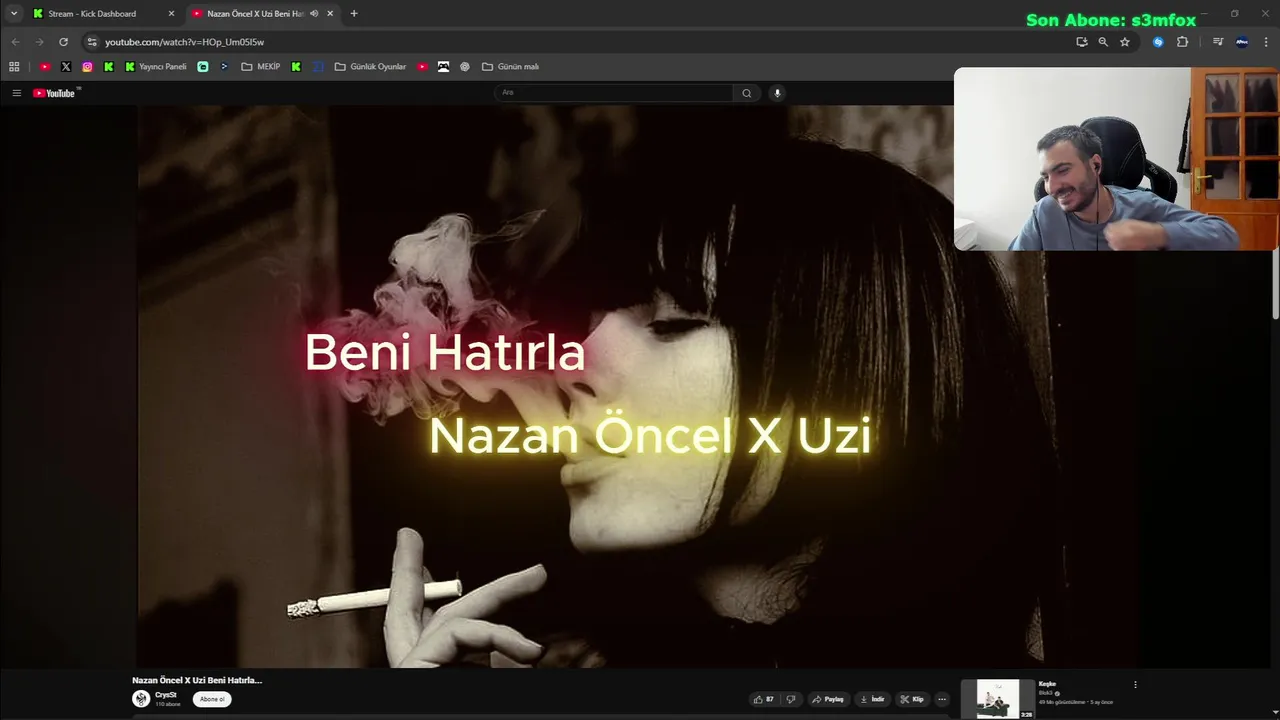Open the Kick bookmark after MEKİP
The image size is (1280, 720).
296,67
